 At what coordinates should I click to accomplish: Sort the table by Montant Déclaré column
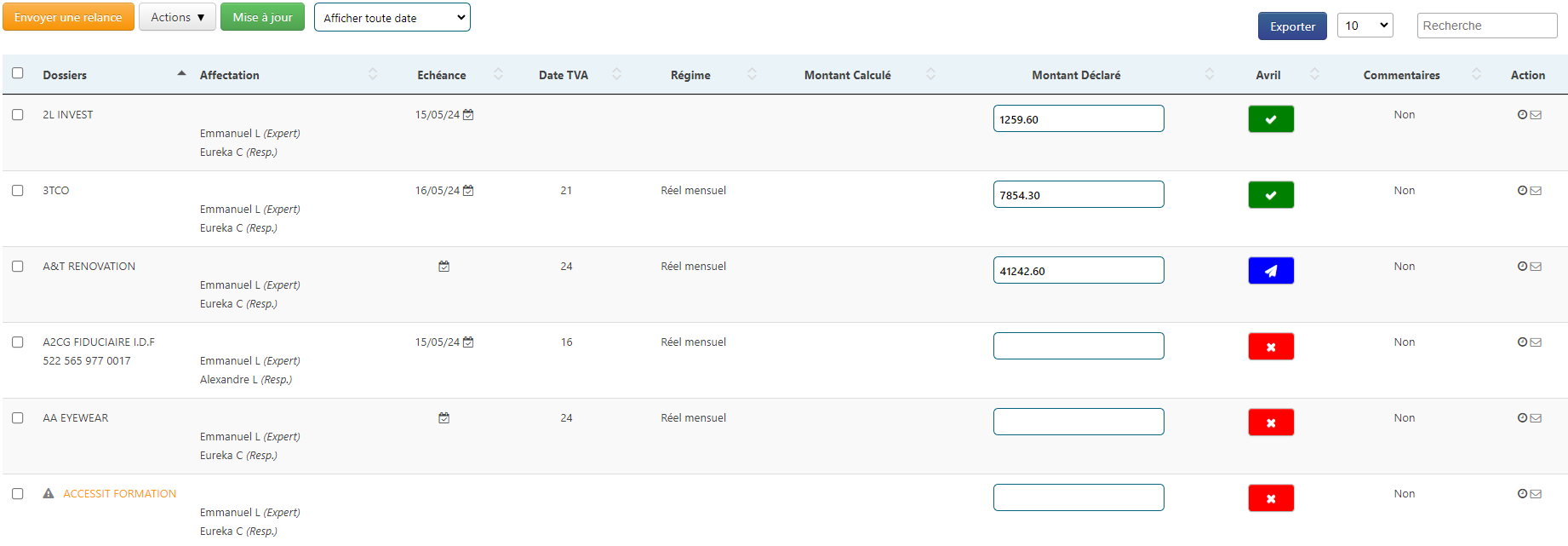(1076, 75)
